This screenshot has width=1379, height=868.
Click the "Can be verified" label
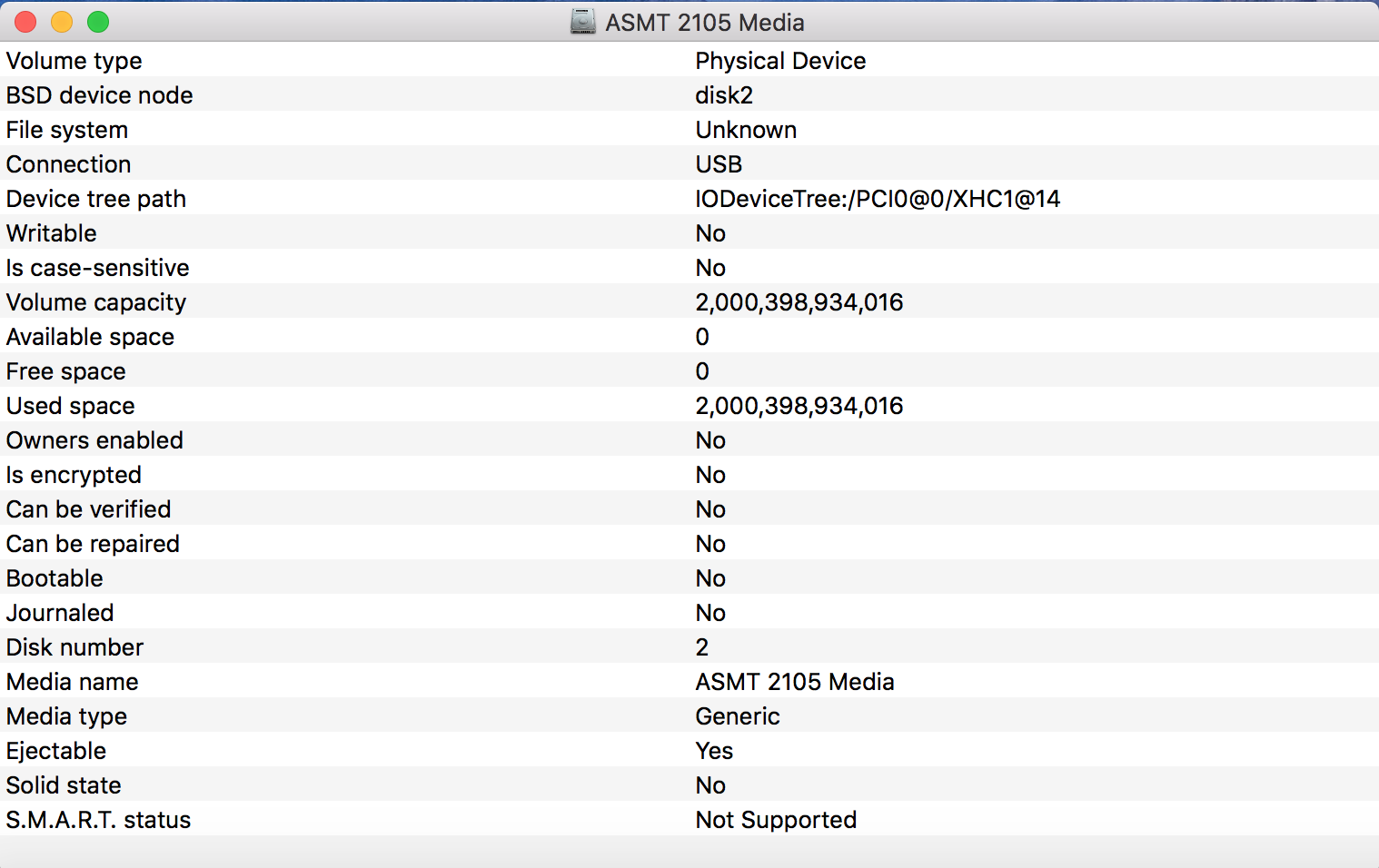(x=89, y=509)
